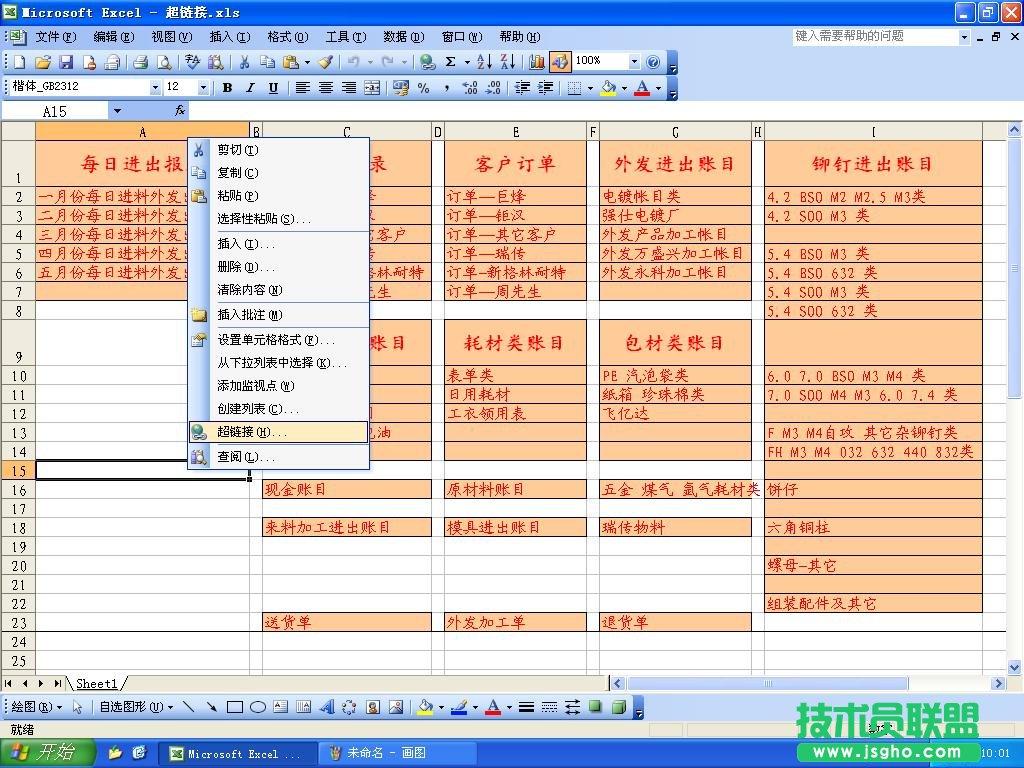Run the spelling check
This screenshot has width=1024, height=768.
(x=190, y=62)
